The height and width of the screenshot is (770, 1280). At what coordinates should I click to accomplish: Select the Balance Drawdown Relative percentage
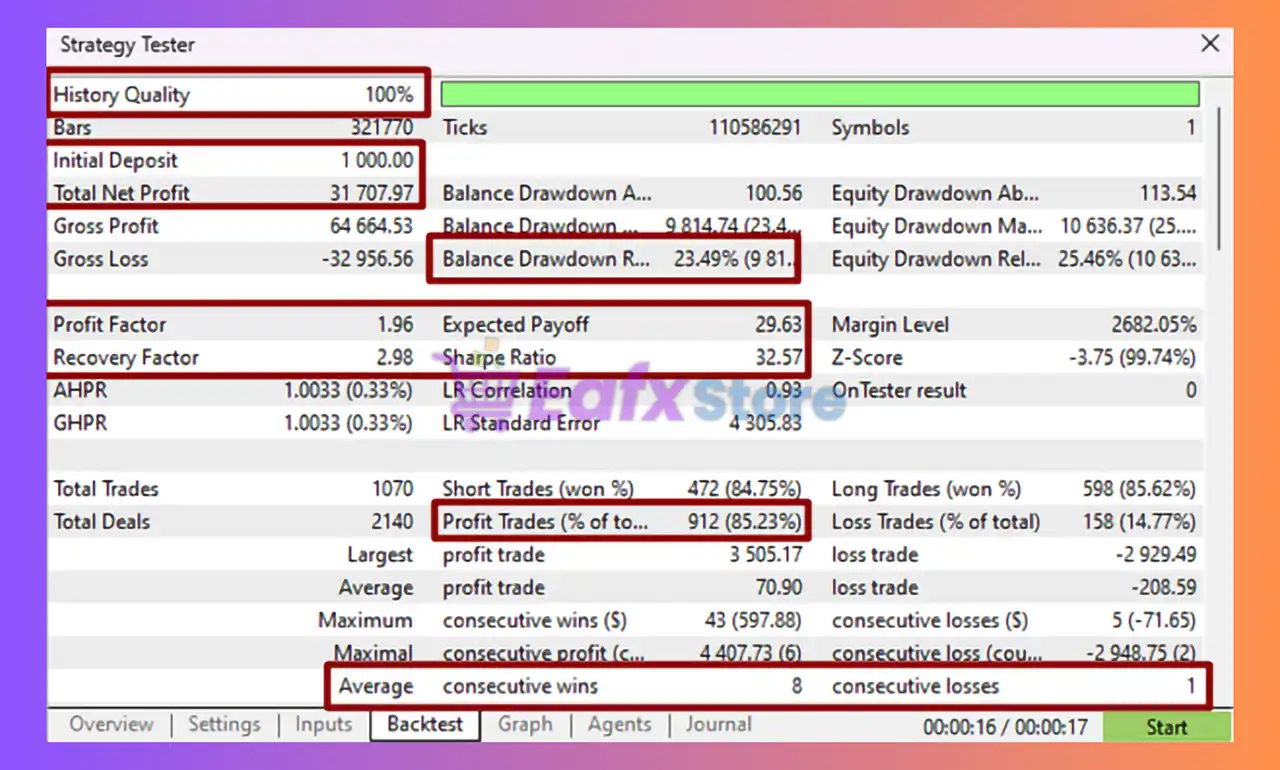pyautogui.click(x=735, y=259)
